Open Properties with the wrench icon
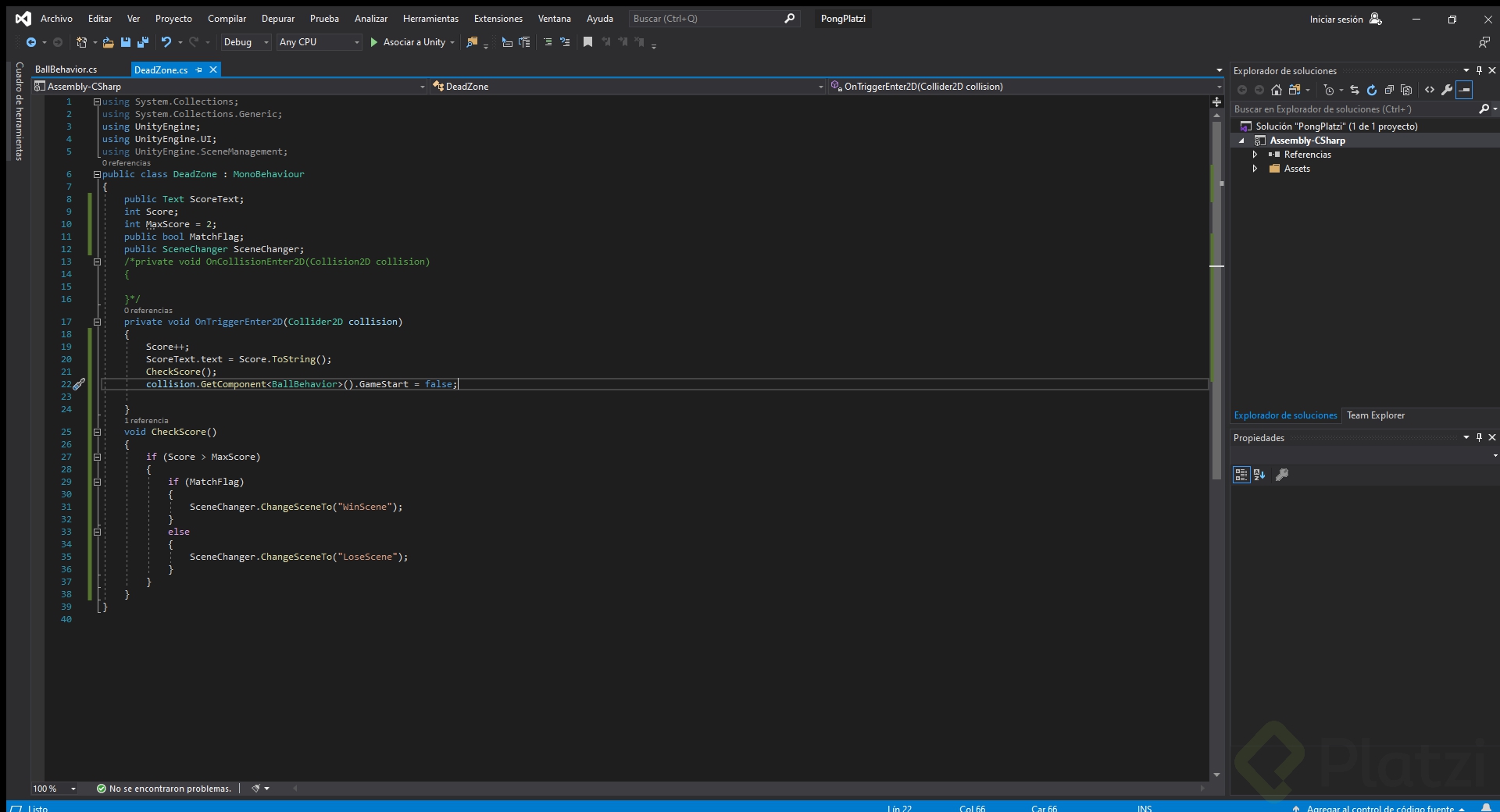This screenshot has height=812, width=1500. point(1447,90)
